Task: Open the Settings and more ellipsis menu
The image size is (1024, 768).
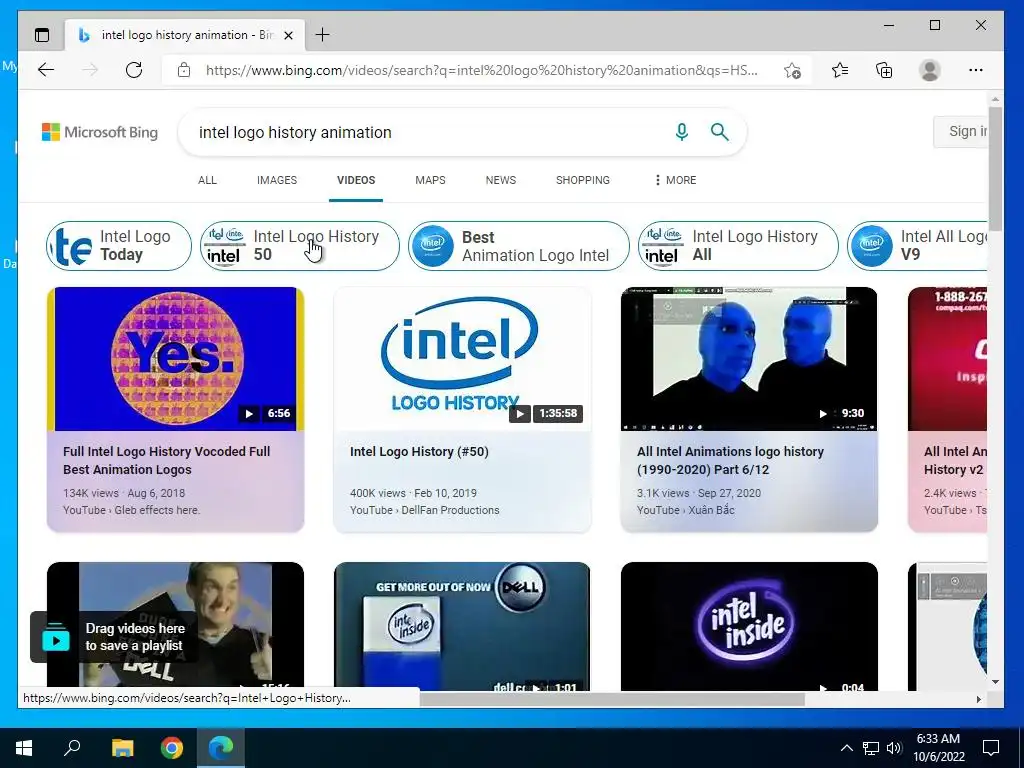Action: pyautogui.click(x=976, y=70)
